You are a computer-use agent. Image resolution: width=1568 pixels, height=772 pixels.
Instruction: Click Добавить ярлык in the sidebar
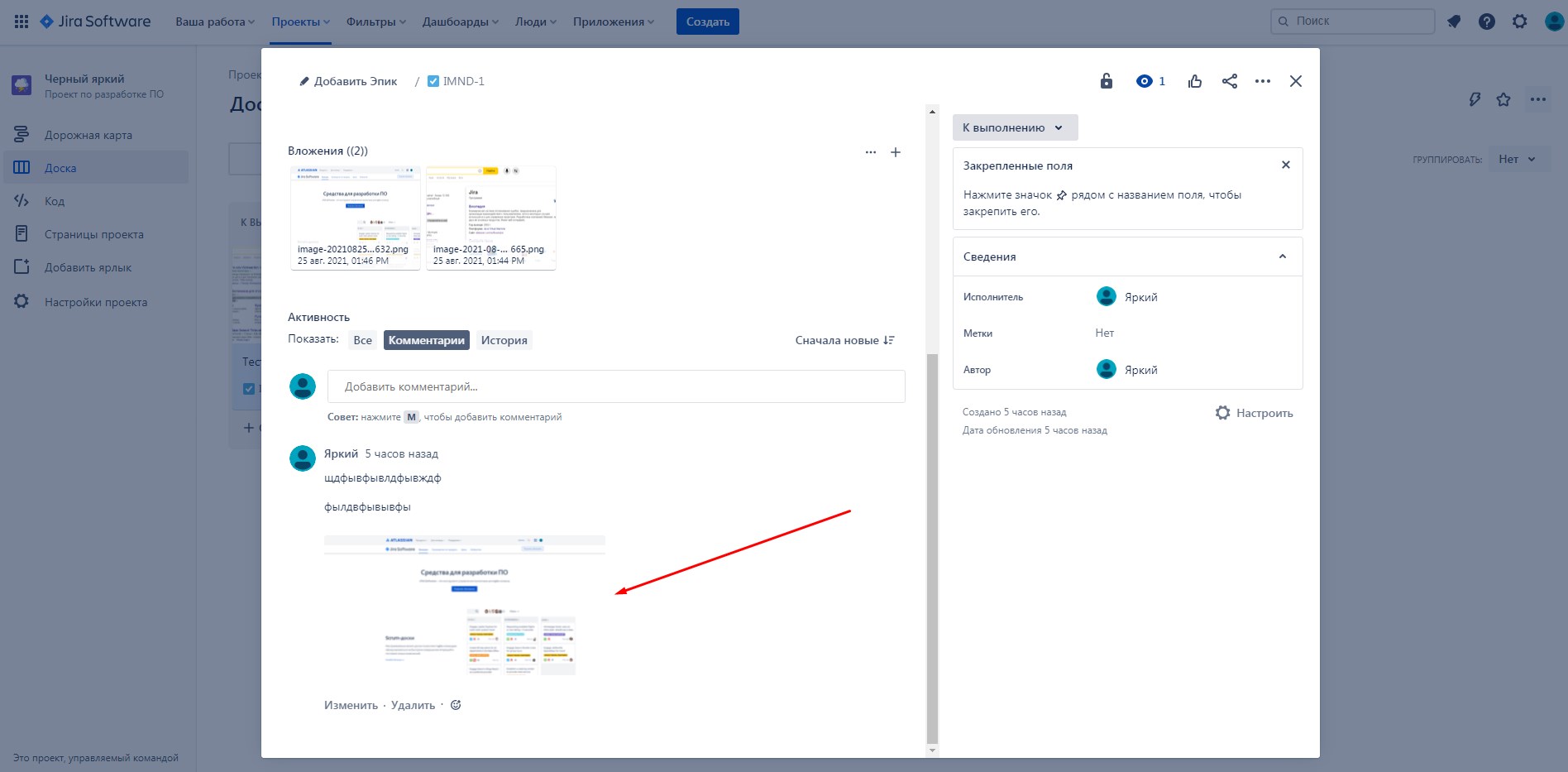point(95,267)
